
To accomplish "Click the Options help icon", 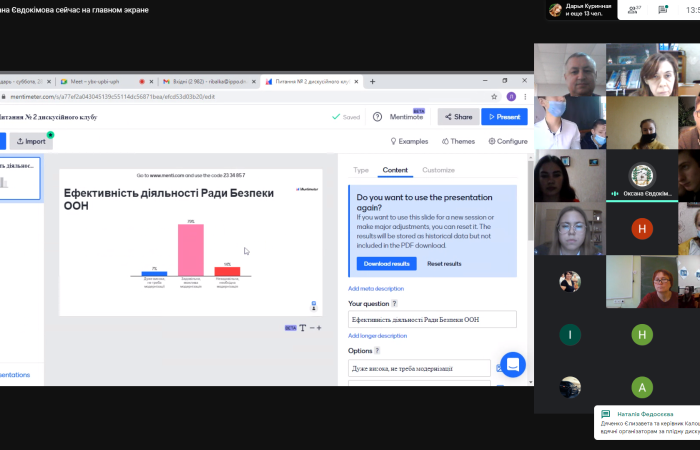I will pos(378,351).
